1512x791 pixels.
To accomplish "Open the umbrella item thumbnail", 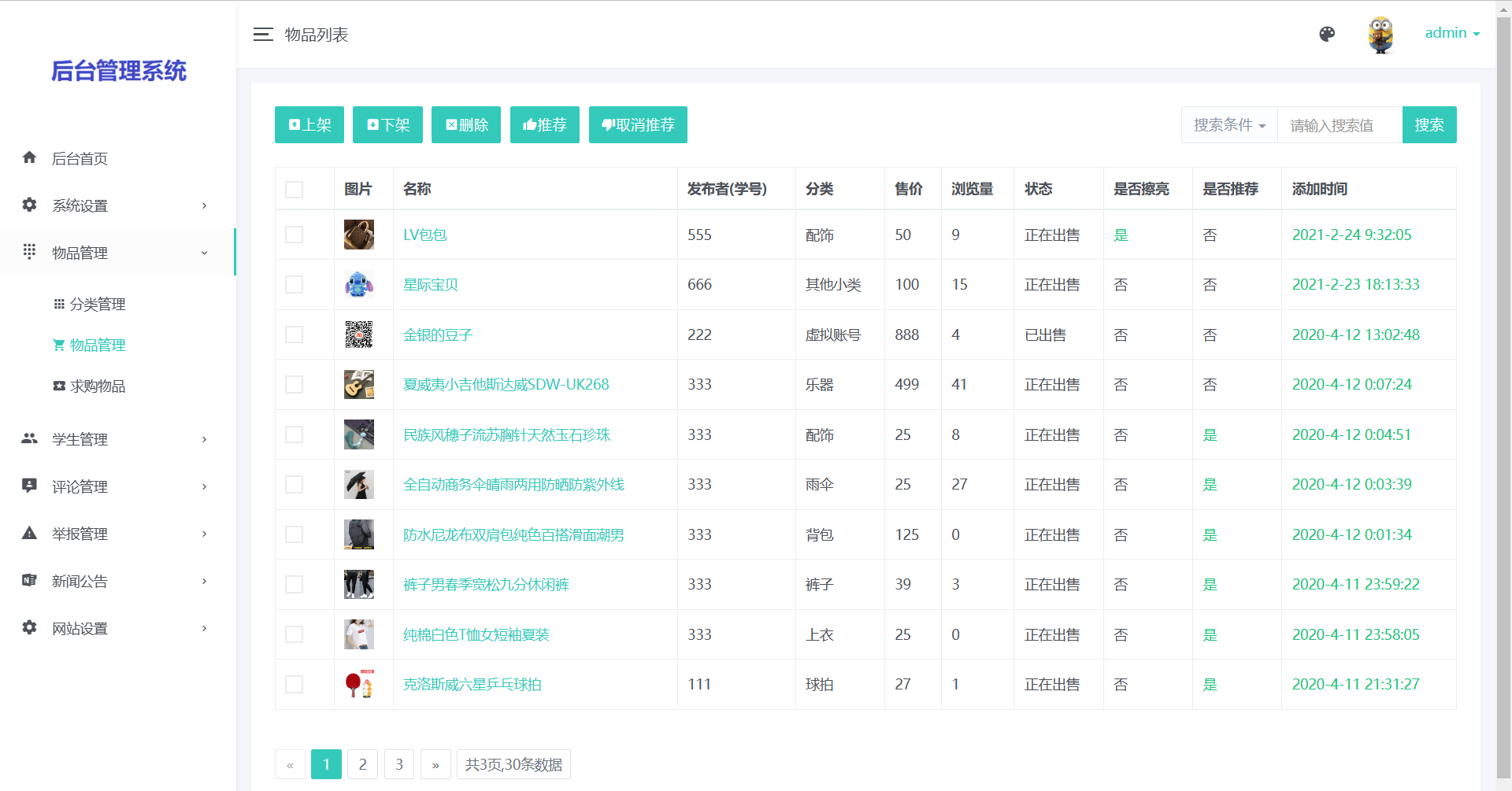I will (x=359, y=484).
